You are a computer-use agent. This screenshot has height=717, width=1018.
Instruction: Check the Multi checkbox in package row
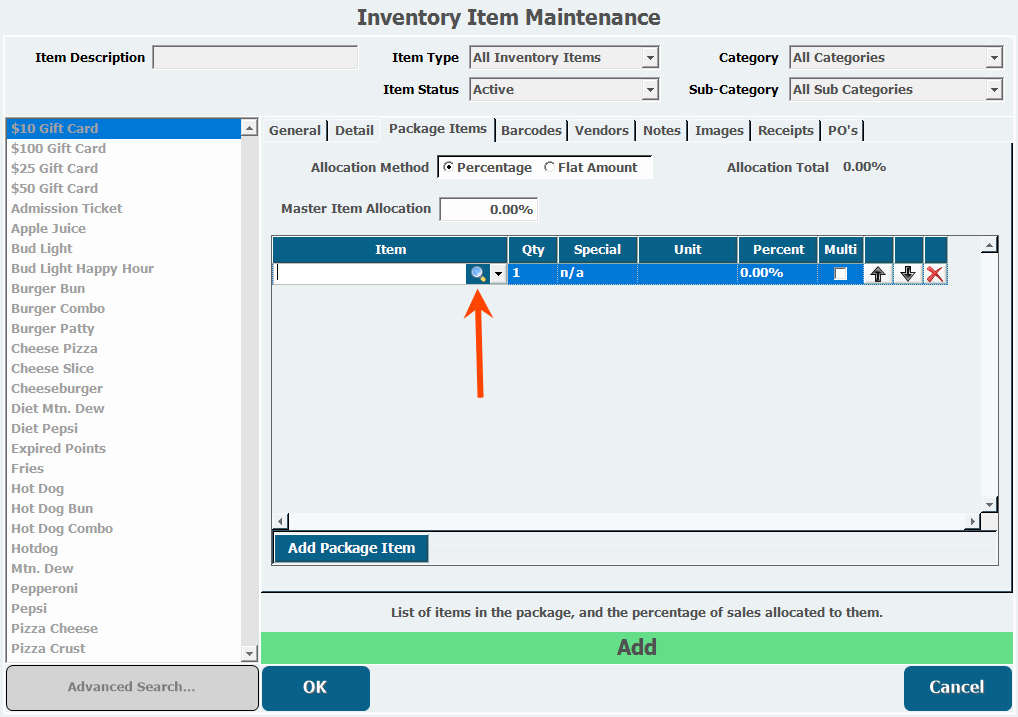click(841, 274)
